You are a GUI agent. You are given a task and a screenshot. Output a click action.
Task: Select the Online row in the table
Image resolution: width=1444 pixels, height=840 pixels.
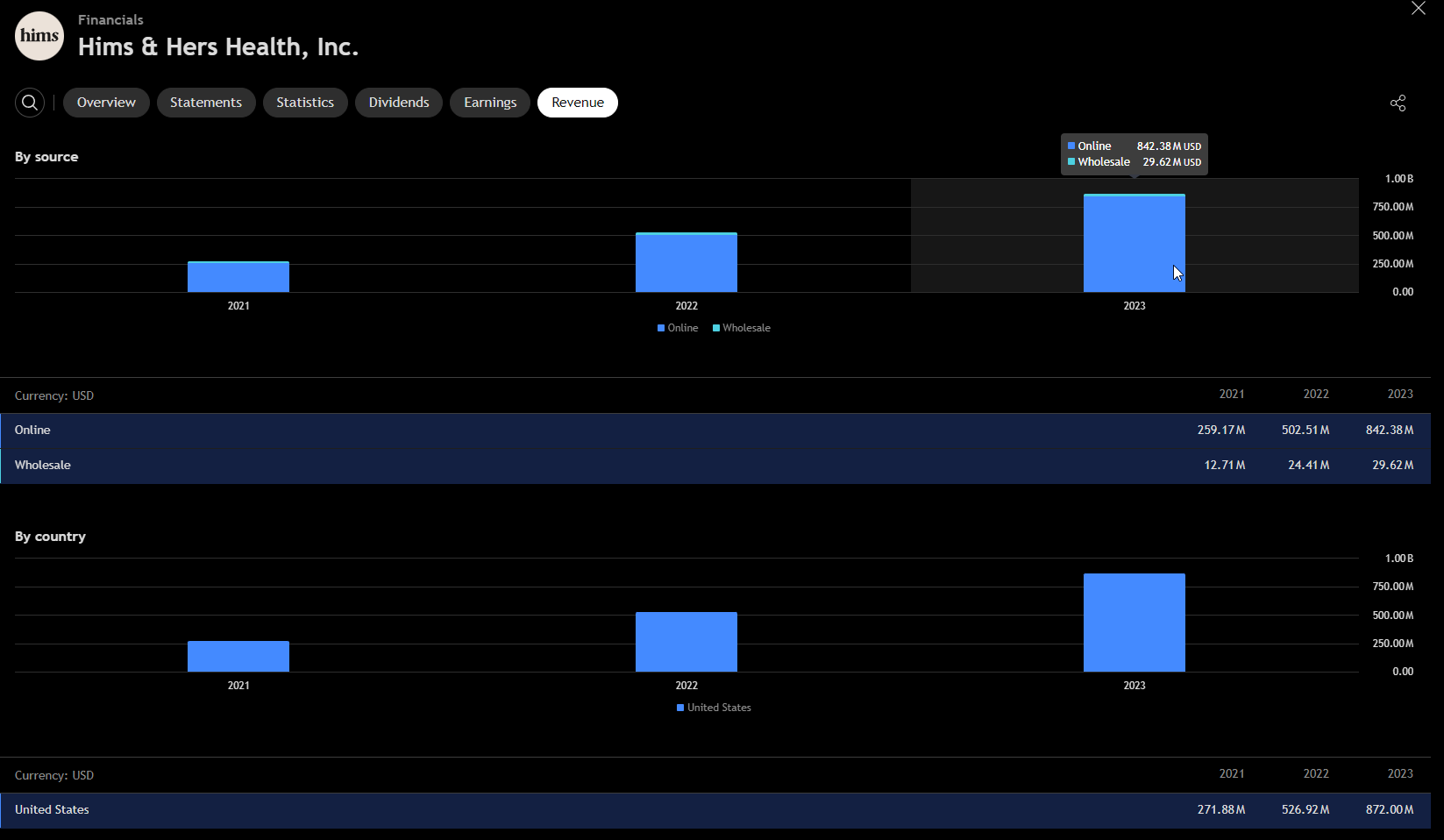click(715, 431)
